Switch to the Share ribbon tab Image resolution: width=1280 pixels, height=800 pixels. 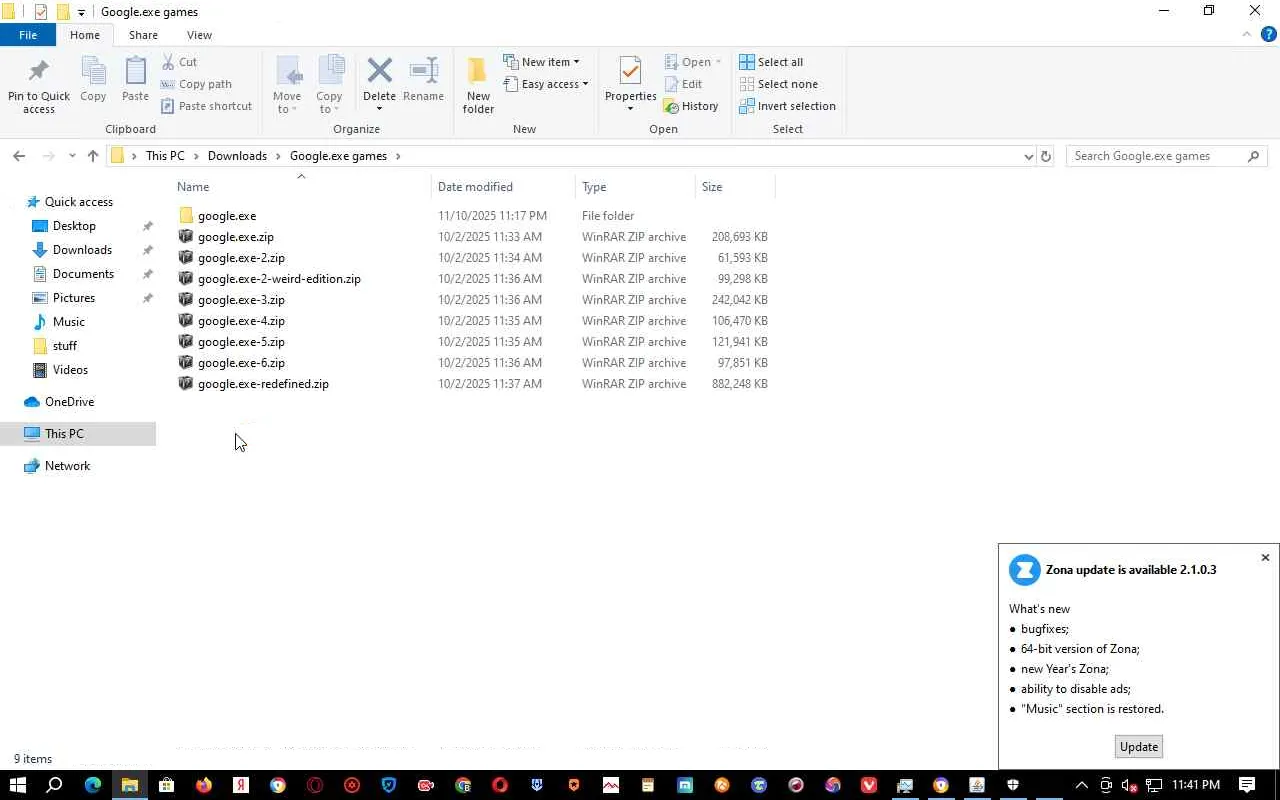pos(143,35)
